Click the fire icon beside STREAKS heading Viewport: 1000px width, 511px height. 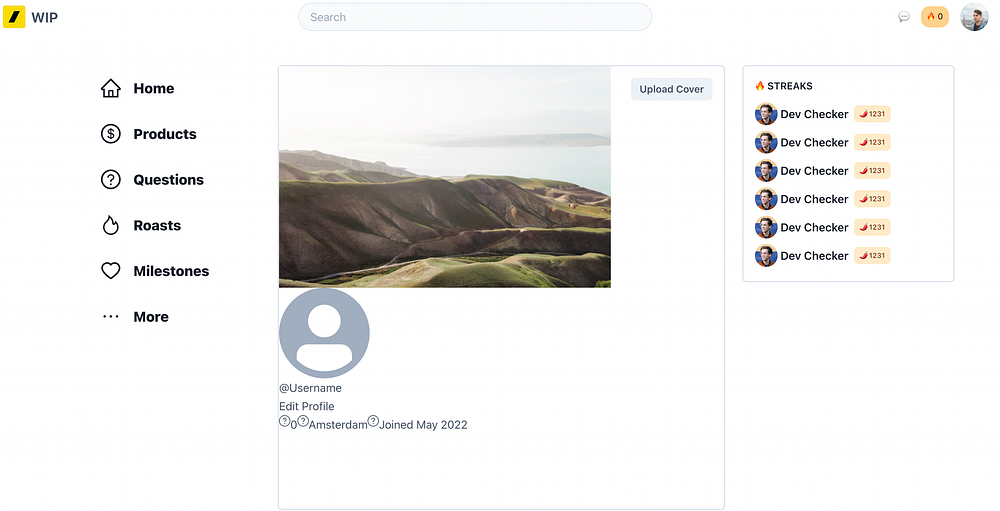coord(760,86)
